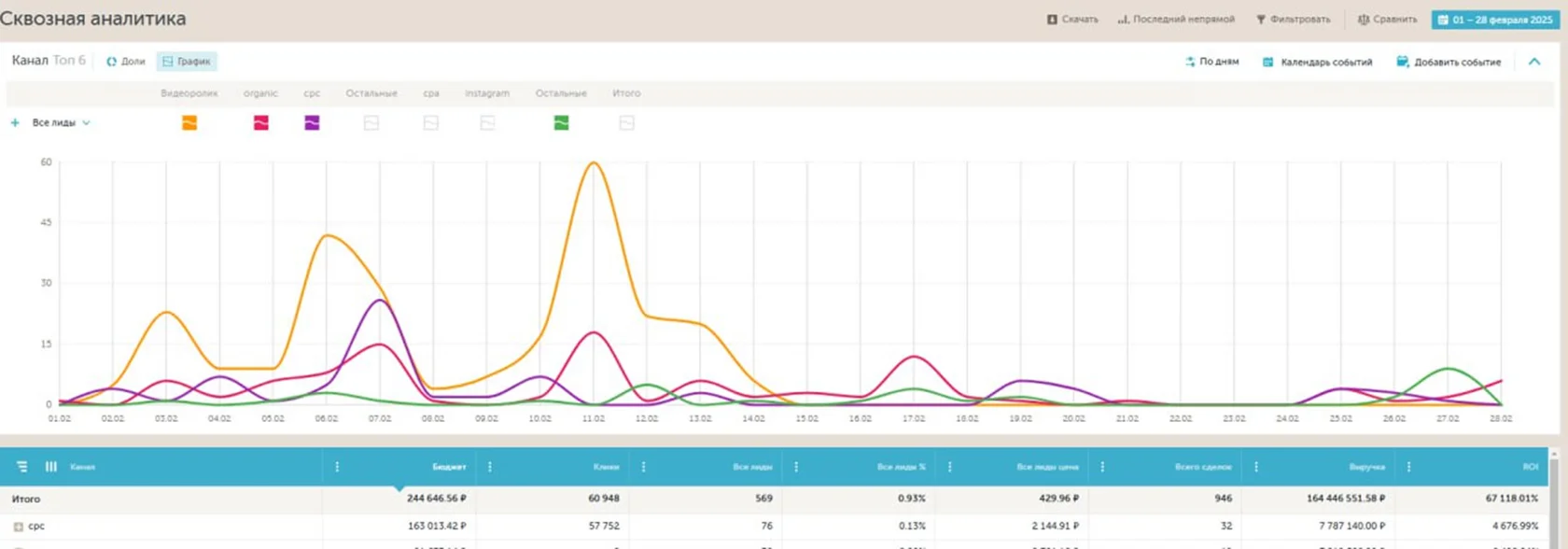Click the Добавить событие icon

(1402, 63)
